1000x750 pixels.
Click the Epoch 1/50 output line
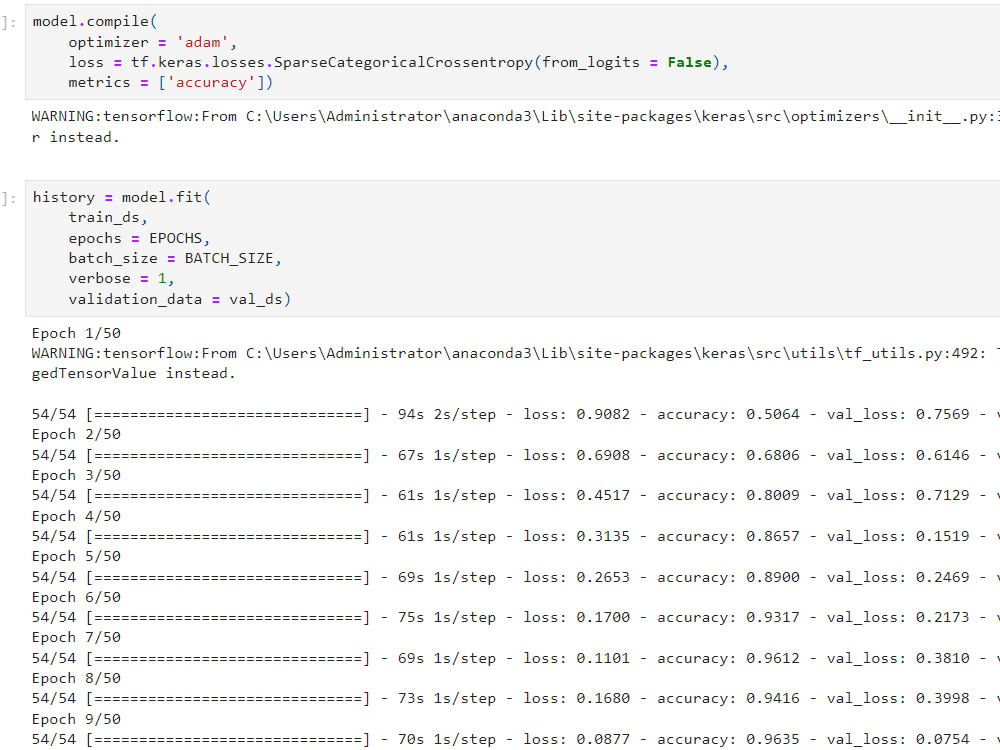[76, 334]
